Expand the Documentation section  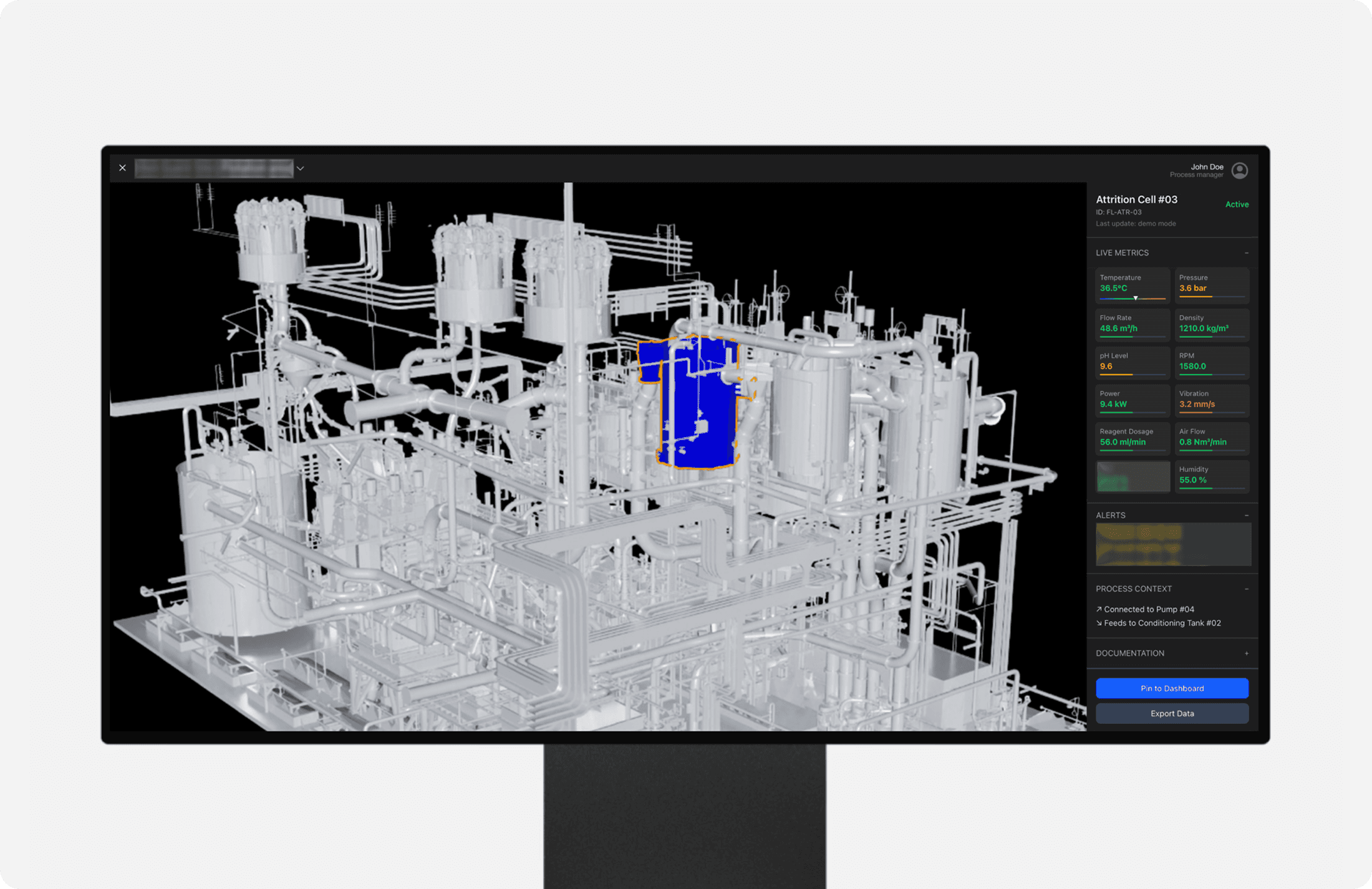tap(1246, 653)
